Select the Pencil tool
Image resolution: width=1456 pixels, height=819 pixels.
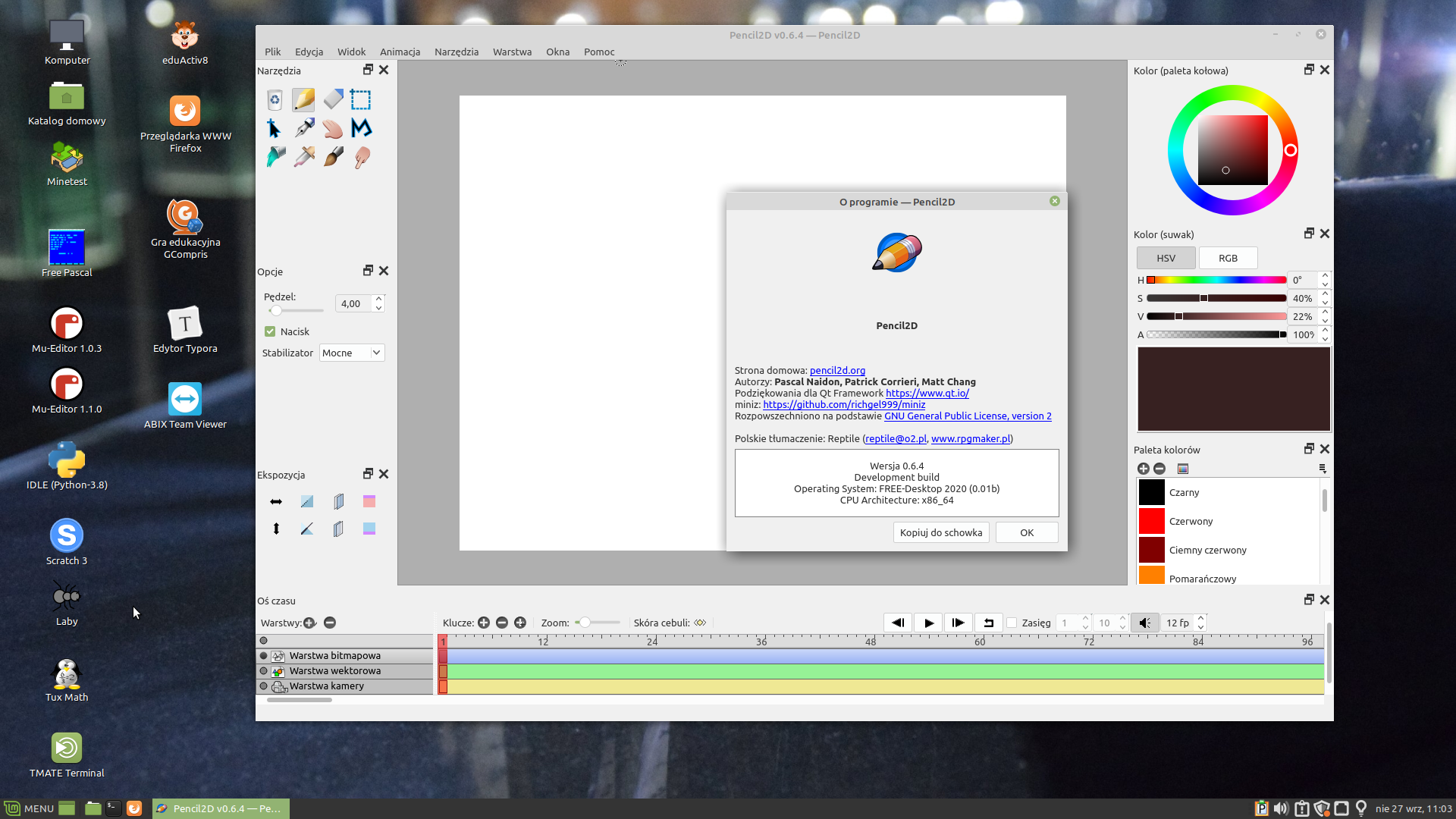[x=303, y=99]
